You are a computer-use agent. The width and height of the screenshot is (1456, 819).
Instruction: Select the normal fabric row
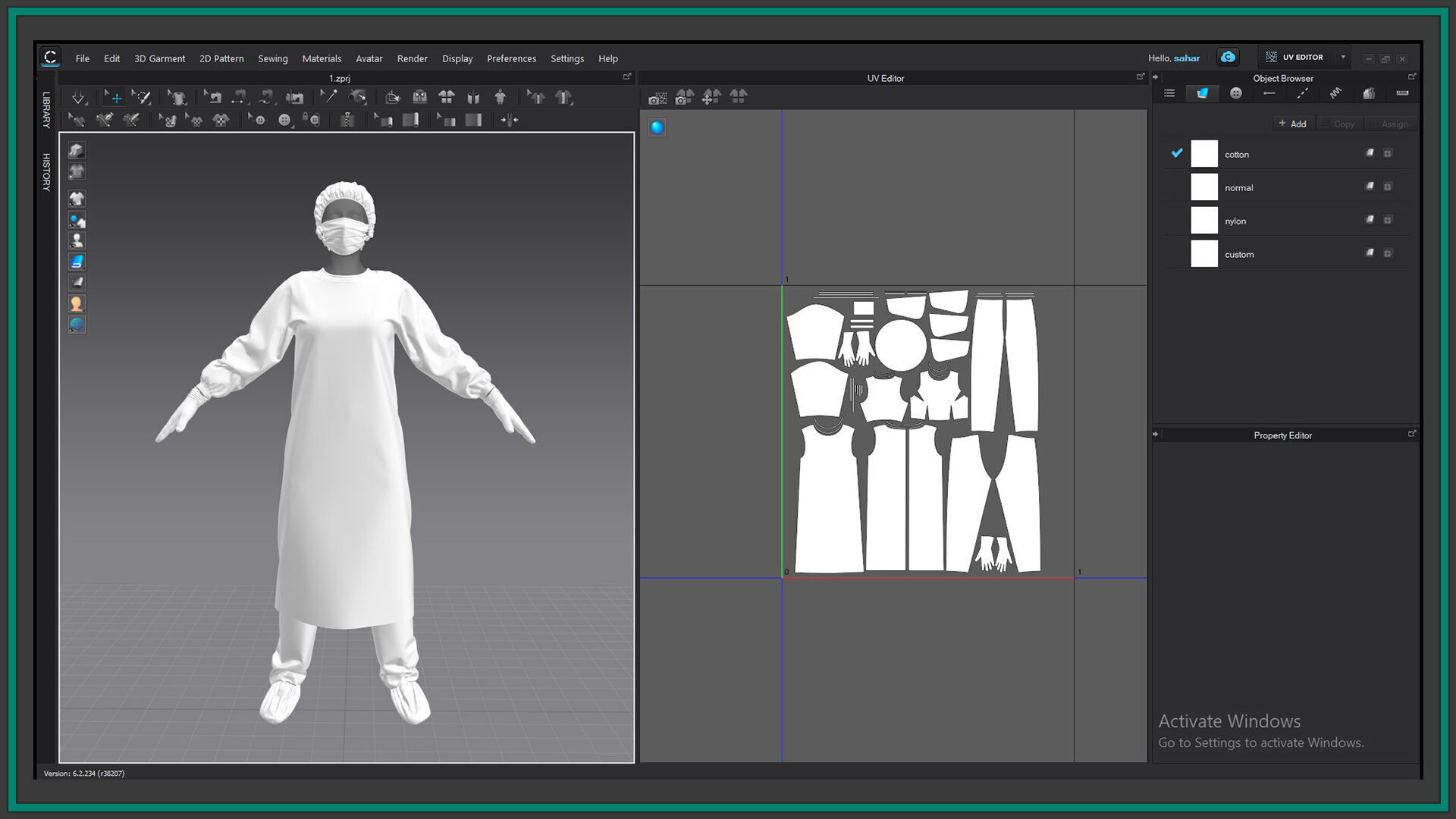click(1287, 187)
